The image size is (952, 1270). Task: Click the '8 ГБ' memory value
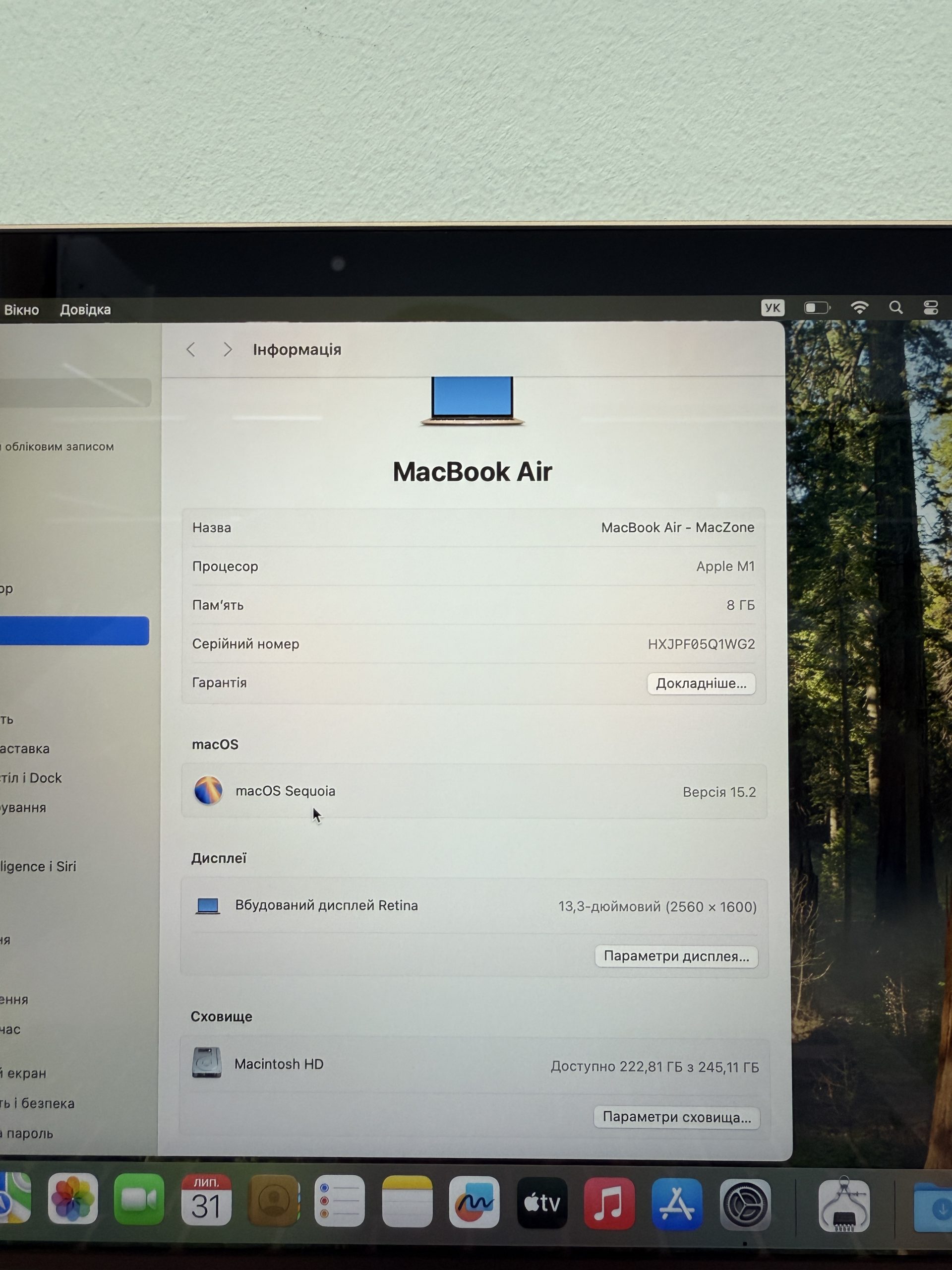(x=740, y=605)
